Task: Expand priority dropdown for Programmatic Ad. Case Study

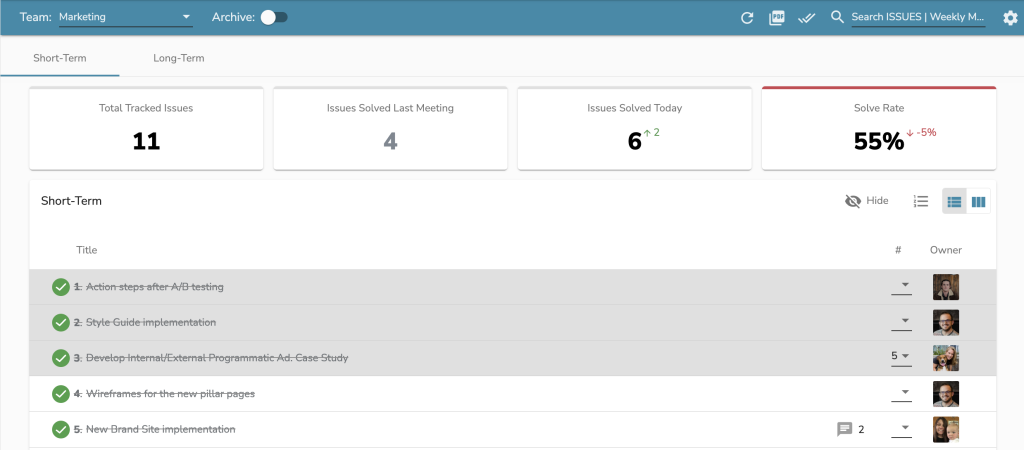Action: (x=901, y=356)
